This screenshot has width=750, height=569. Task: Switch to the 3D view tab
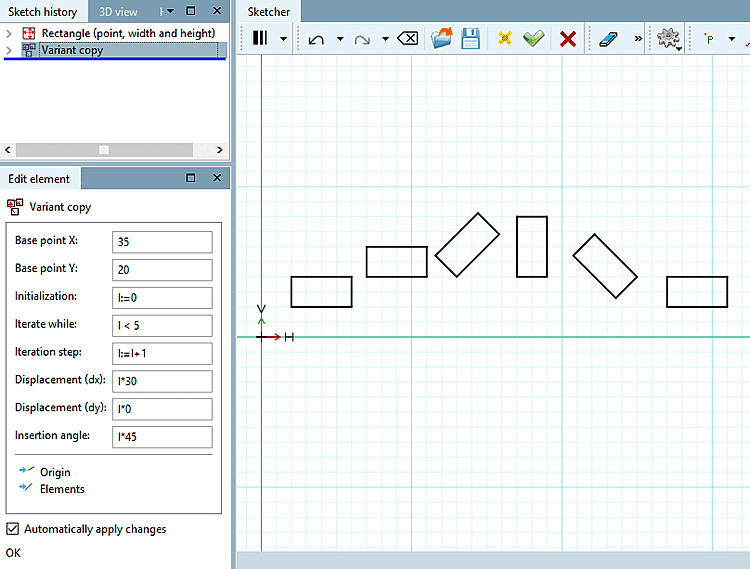point(118,12)
